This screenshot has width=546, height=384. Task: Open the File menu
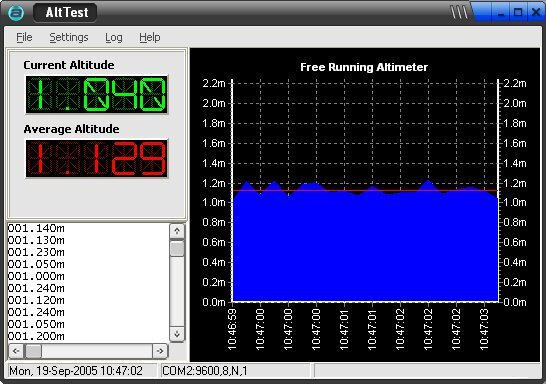click(24, 37)
